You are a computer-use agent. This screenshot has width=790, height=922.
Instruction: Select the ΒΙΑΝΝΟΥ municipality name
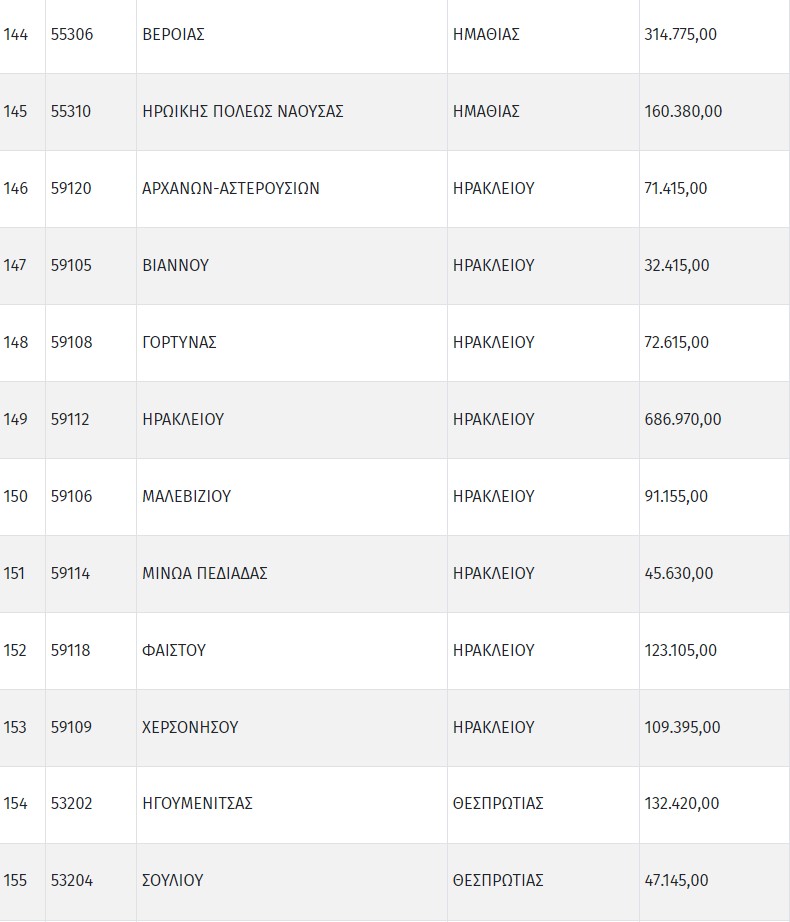tap(176, 266)
